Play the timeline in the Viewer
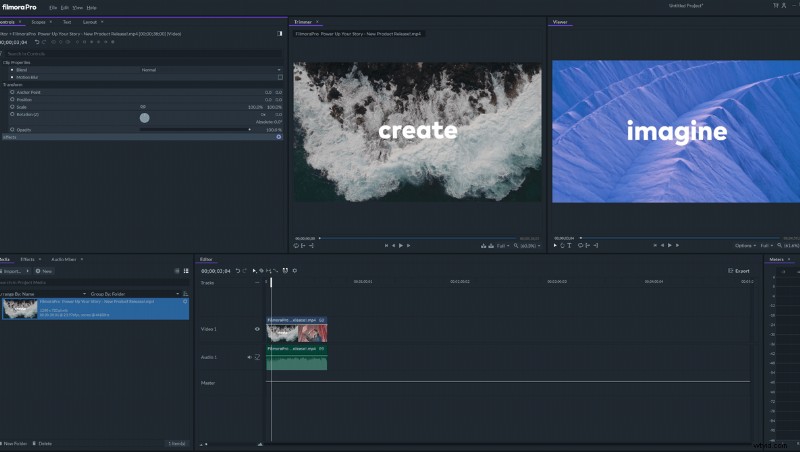This screenshot has width=800, height=452. click(670, 245)
